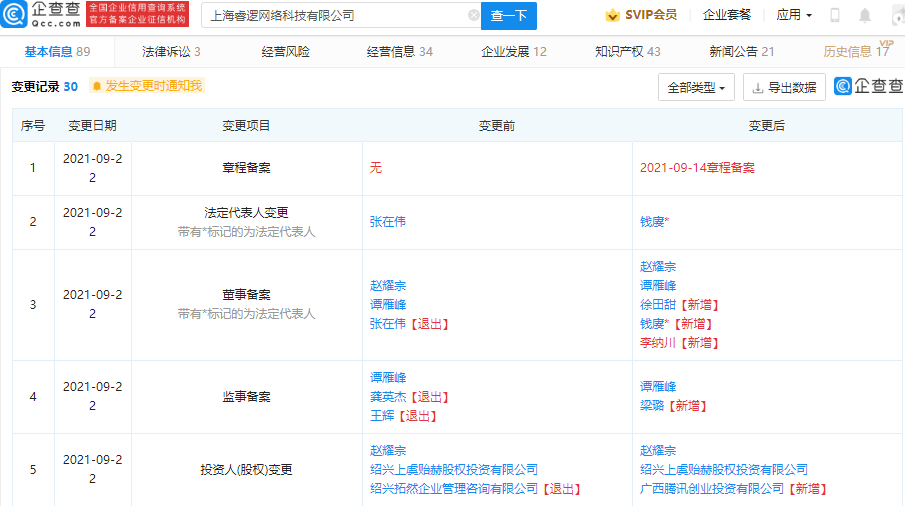The height and width of the screenshot is (506, 905).
Task: Click the 变更前 column header
Action: tap(497, 126)
